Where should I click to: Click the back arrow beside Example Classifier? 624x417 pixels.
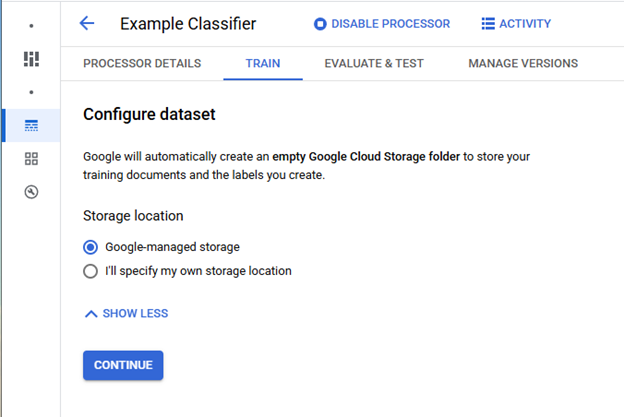(x=87, y=24)
